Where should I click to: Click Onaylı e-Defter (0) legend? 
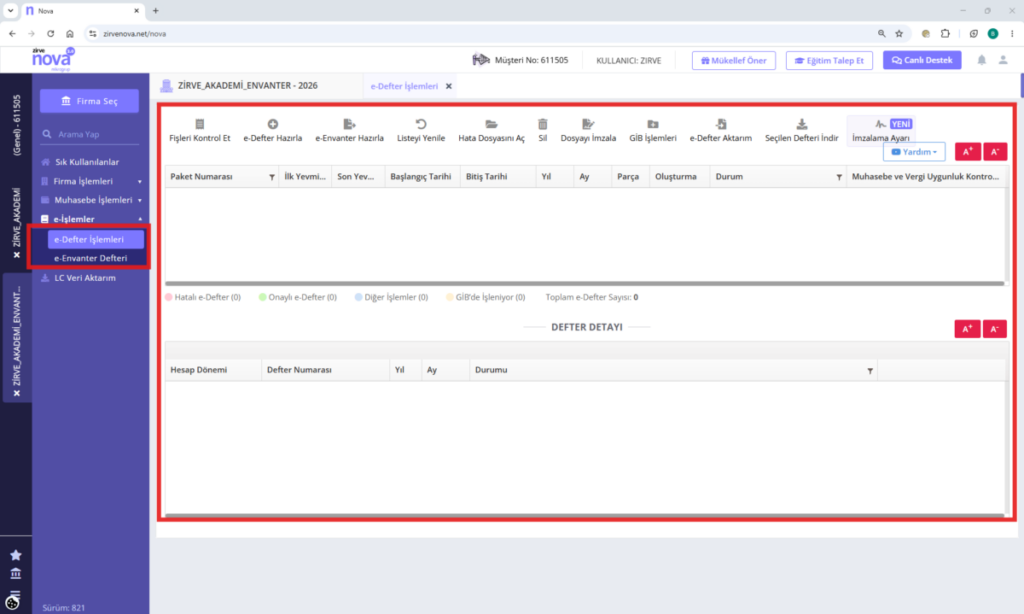[298, 297]
